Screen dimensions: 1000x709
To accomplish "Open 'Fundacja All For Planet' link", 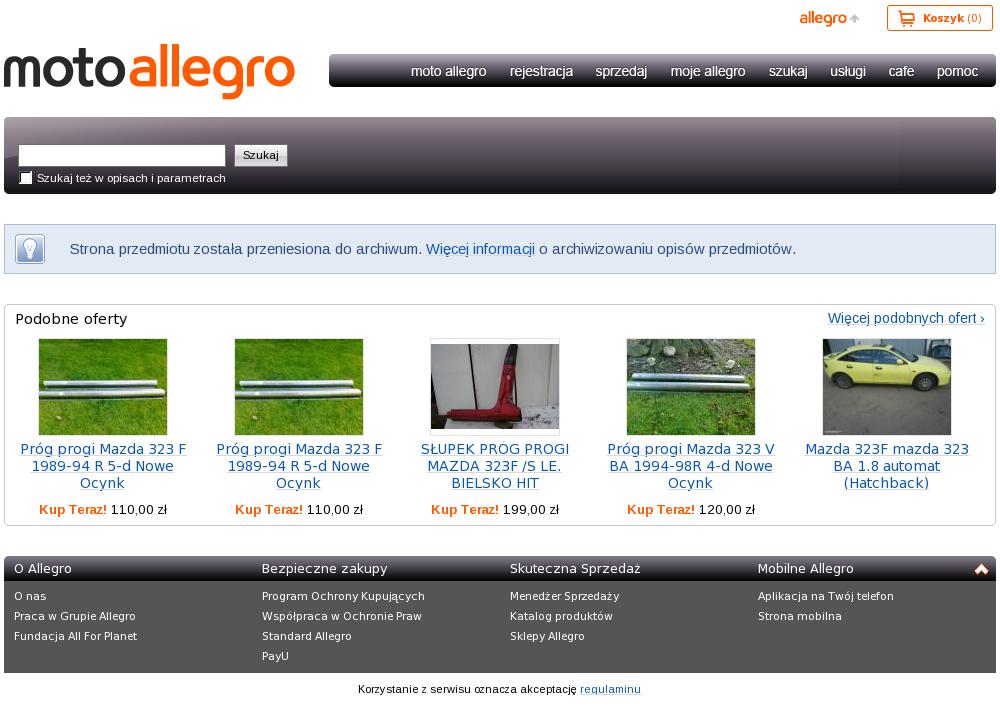I will [75, 636].
